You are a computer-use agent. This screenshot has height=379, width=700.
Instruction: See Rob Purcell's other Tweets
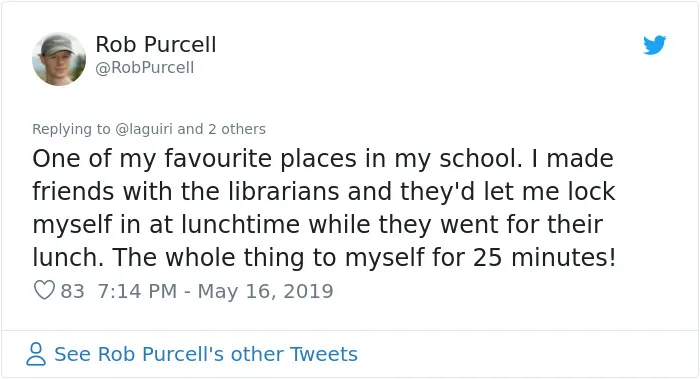point(206,354)
